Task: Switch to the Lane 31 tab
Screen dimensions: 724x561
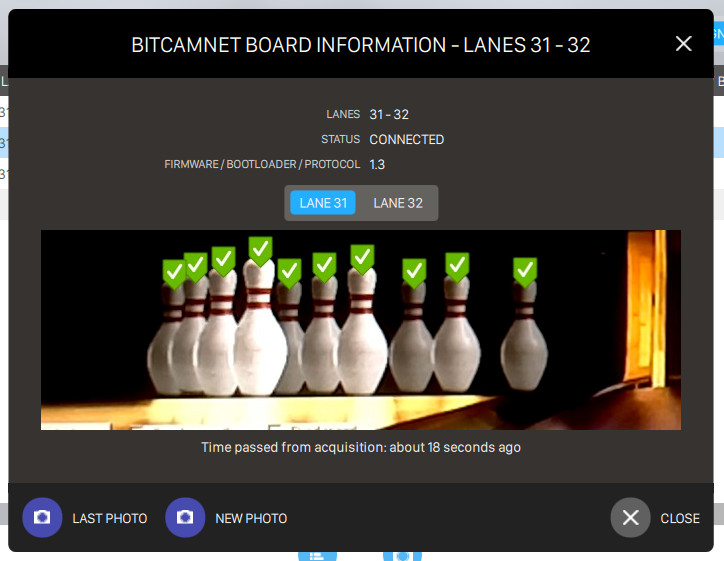Action: pos(323,203)
